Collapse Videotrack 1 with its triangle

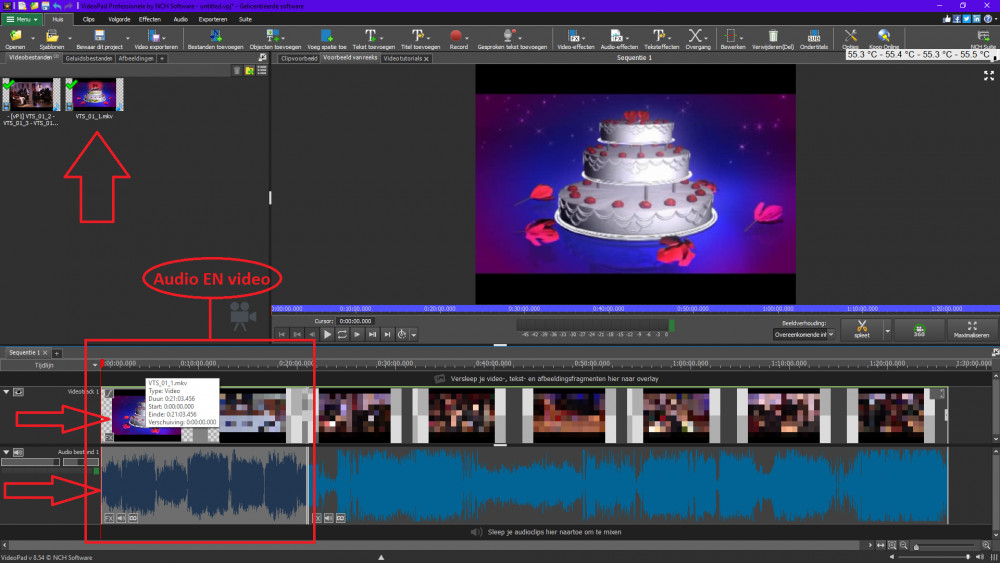pyautogui.click(x=6, y=392)
